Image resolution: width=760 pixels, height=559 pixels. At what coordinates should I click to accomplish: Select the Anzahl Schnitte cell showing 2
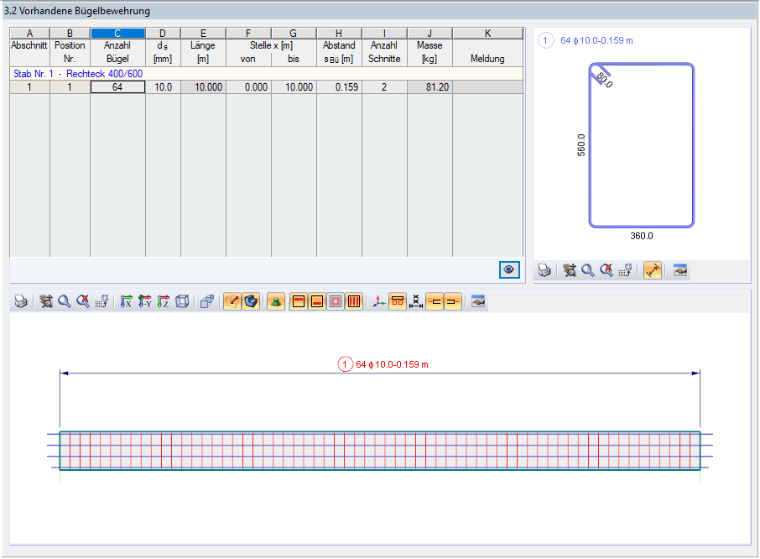coord(384,87)
